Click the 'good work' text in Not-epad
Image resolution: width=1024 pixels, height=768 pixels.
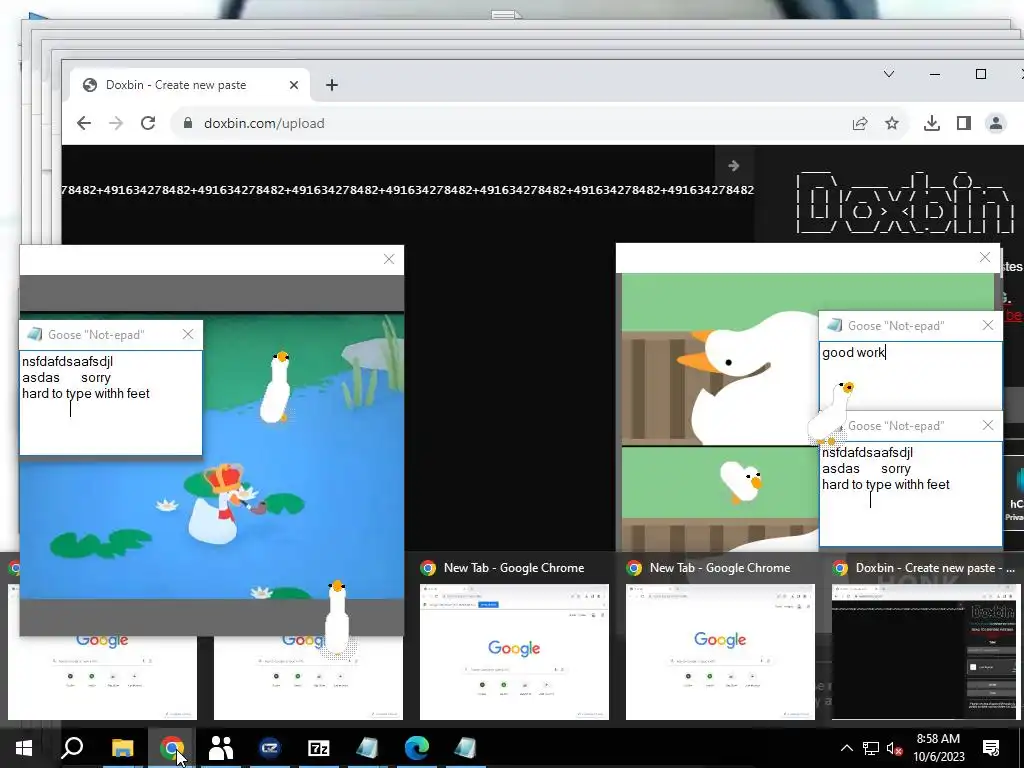point(854,353)
